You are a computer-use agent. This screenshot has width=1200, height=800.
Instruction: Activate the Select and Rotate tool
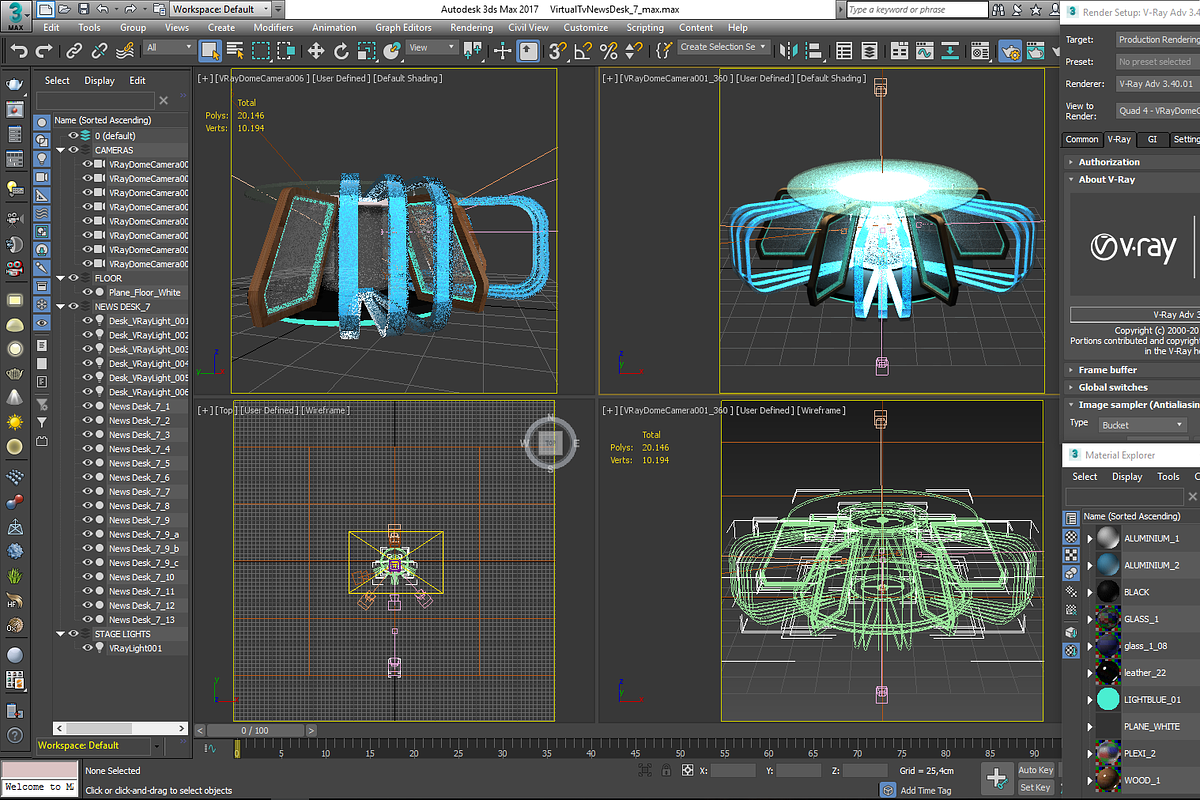pos(341,50)
